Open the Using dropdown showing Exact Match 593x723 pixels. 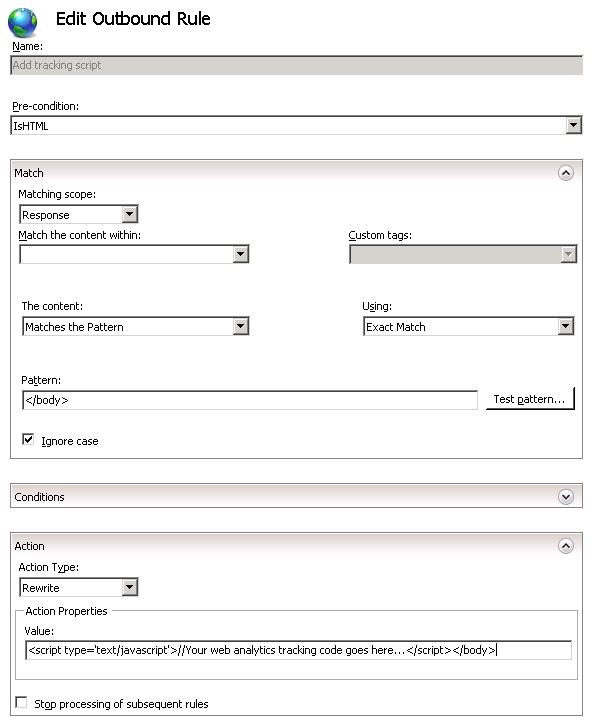point(468,326)
